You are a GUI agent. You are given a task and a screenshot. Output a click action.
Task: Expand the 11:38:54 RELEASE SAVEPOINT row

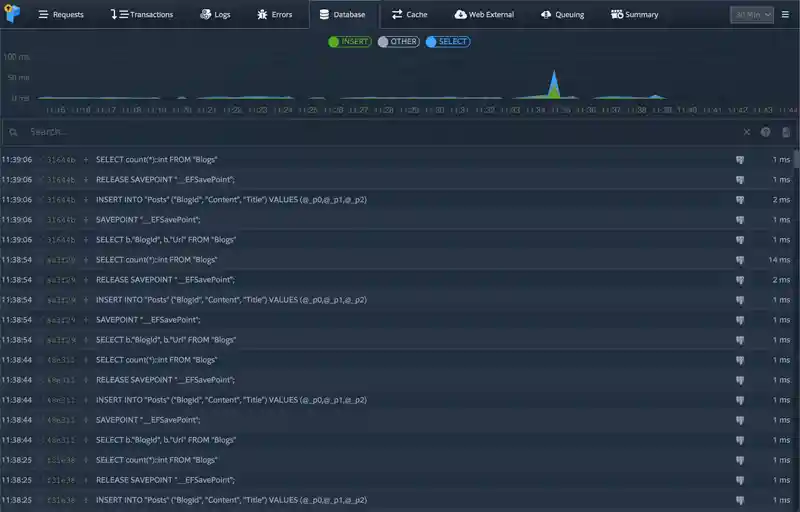click(86, 280)
